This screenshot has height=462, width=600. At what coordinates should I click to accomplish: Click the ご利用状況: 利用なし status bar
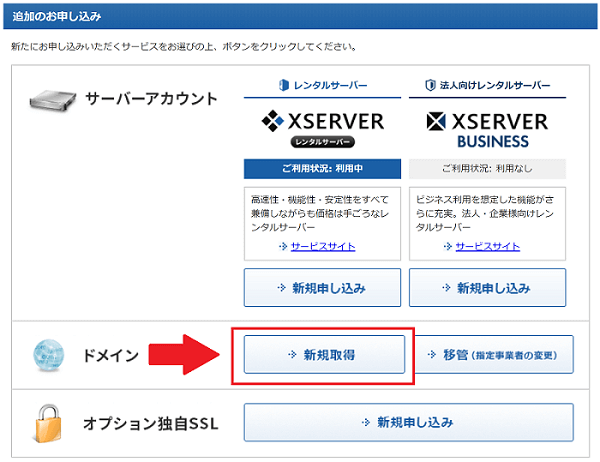(x=487, y=168)
